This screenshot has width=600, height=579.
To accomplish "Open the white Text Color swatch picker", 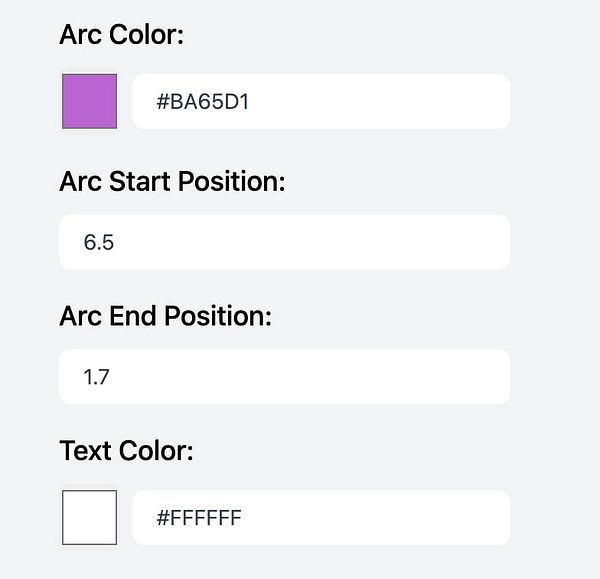I will coord(90,517).
